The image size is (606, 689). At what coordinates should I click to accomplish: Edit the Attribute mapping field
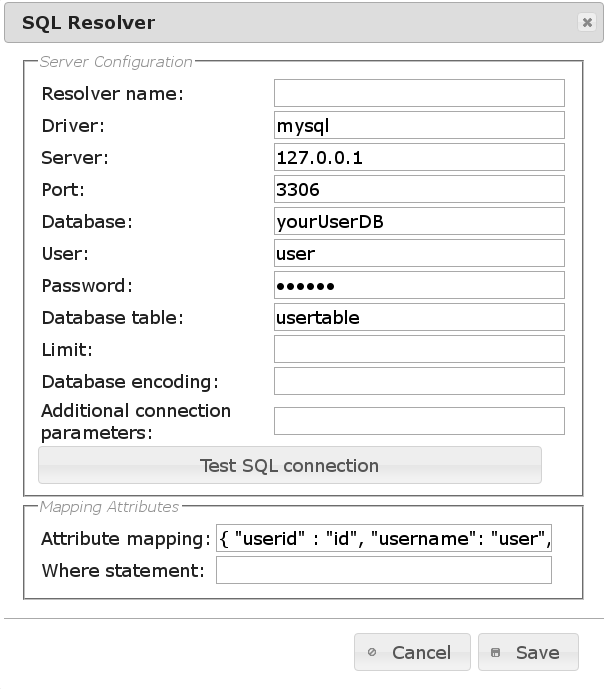pos(384,539)
